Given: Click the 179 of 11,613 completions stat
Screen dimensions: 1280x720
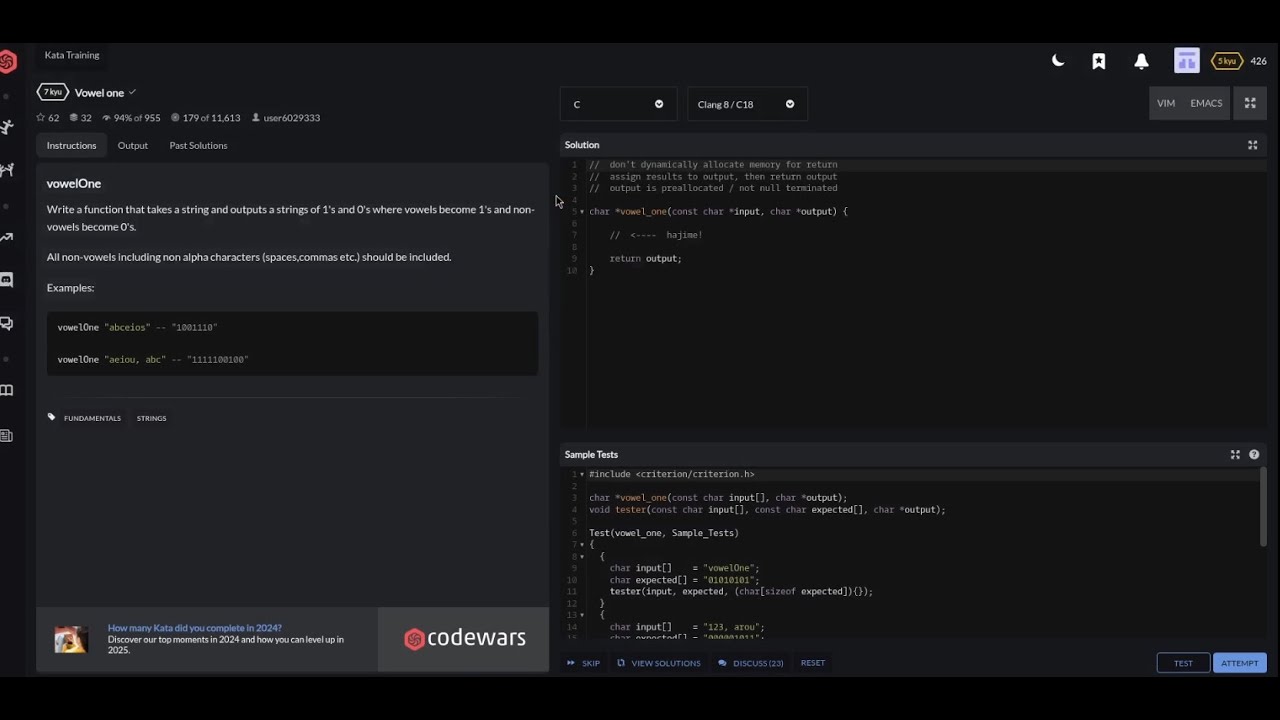Looking at the screenshot, I should coord(205,118).
